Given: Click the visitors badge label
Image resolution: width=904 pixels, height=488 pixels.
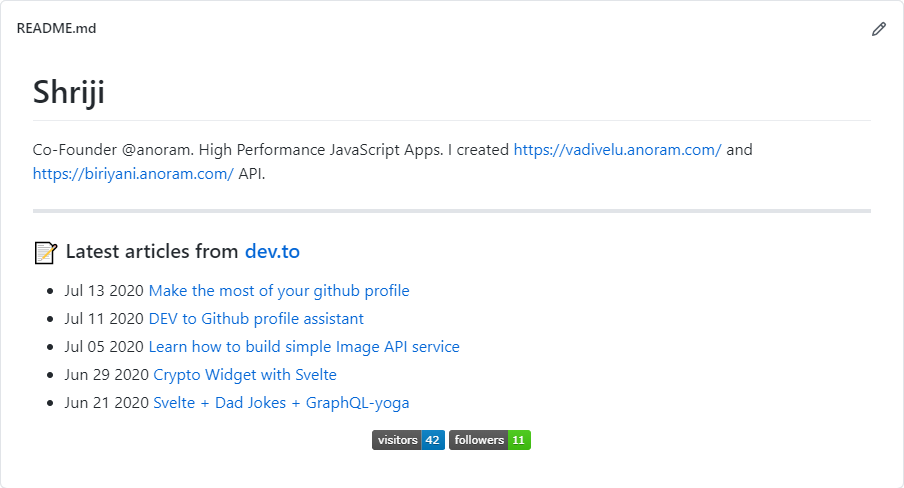Looking at the screenshot, I should (x=397, y=440).
